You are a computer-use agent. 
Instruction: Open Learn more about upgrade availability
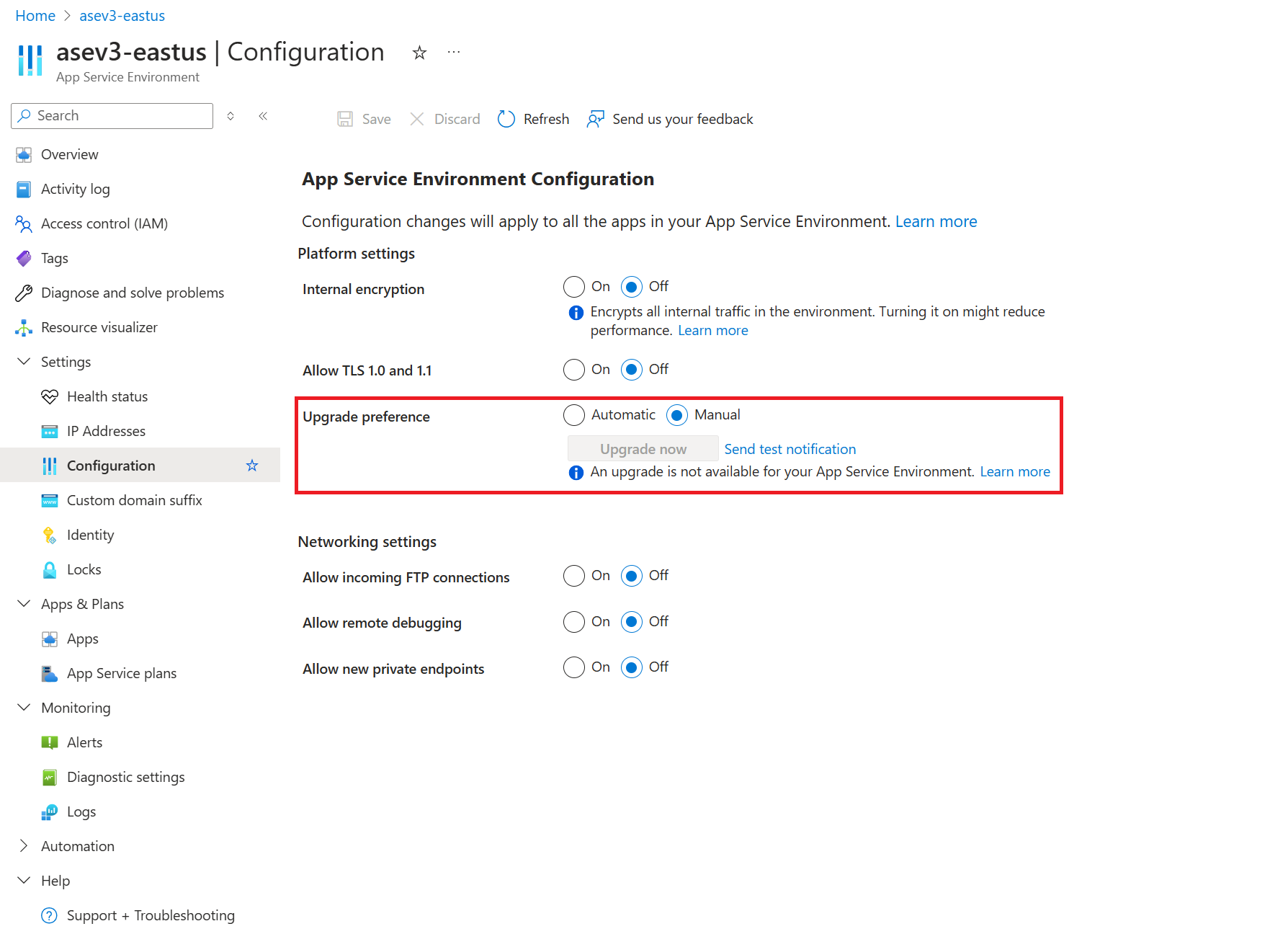click(x=1014, y=471)
